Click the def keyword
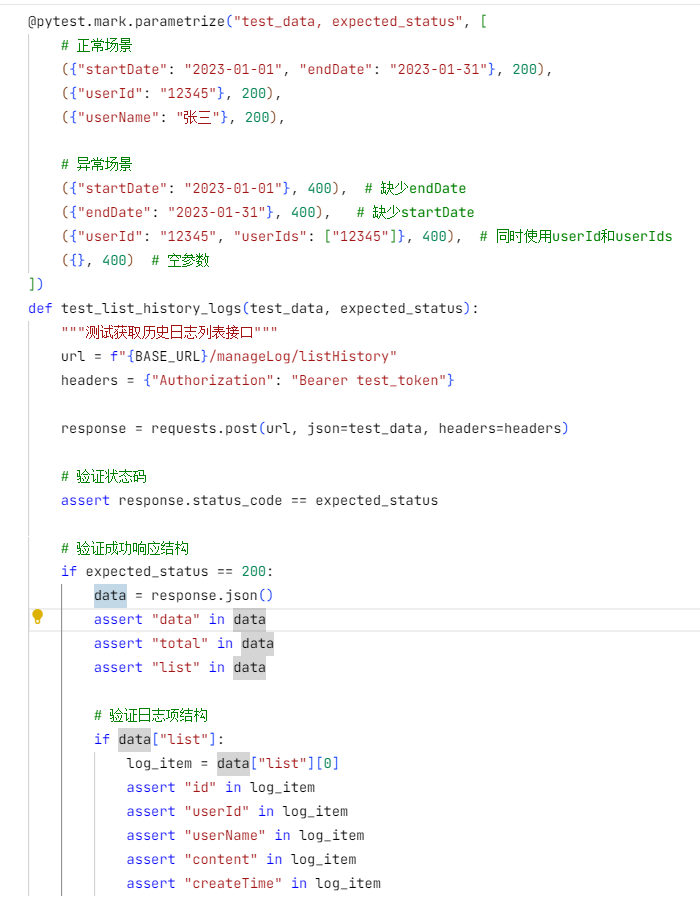This screenshot has width=700, height=908. coord(40,309)
